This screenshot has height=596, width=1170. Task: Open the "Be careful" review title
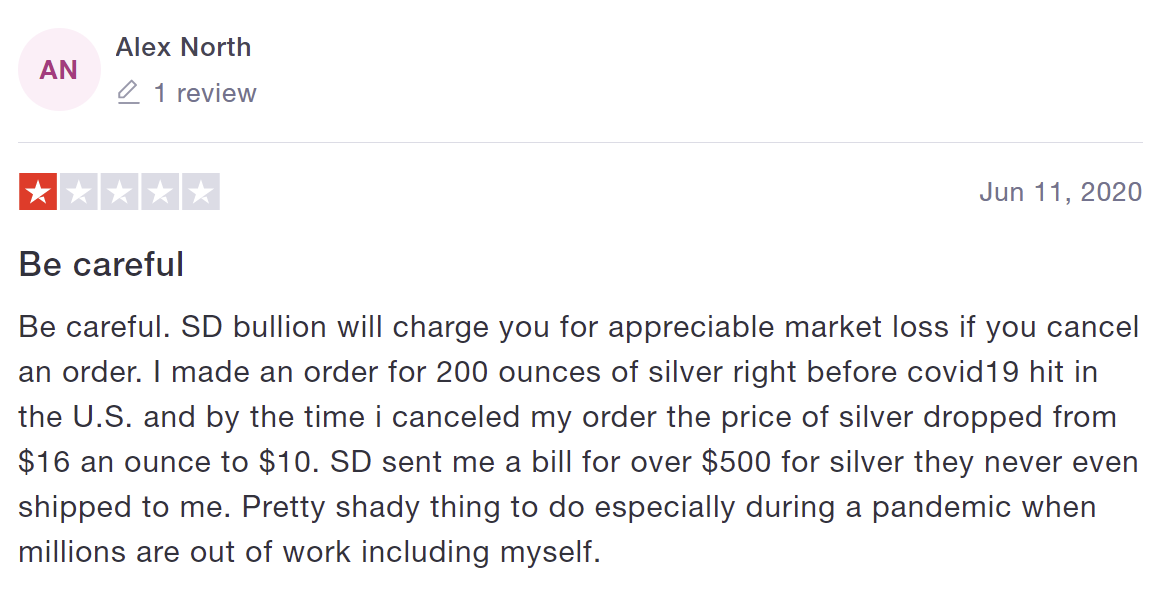click(x=101, y=265)
